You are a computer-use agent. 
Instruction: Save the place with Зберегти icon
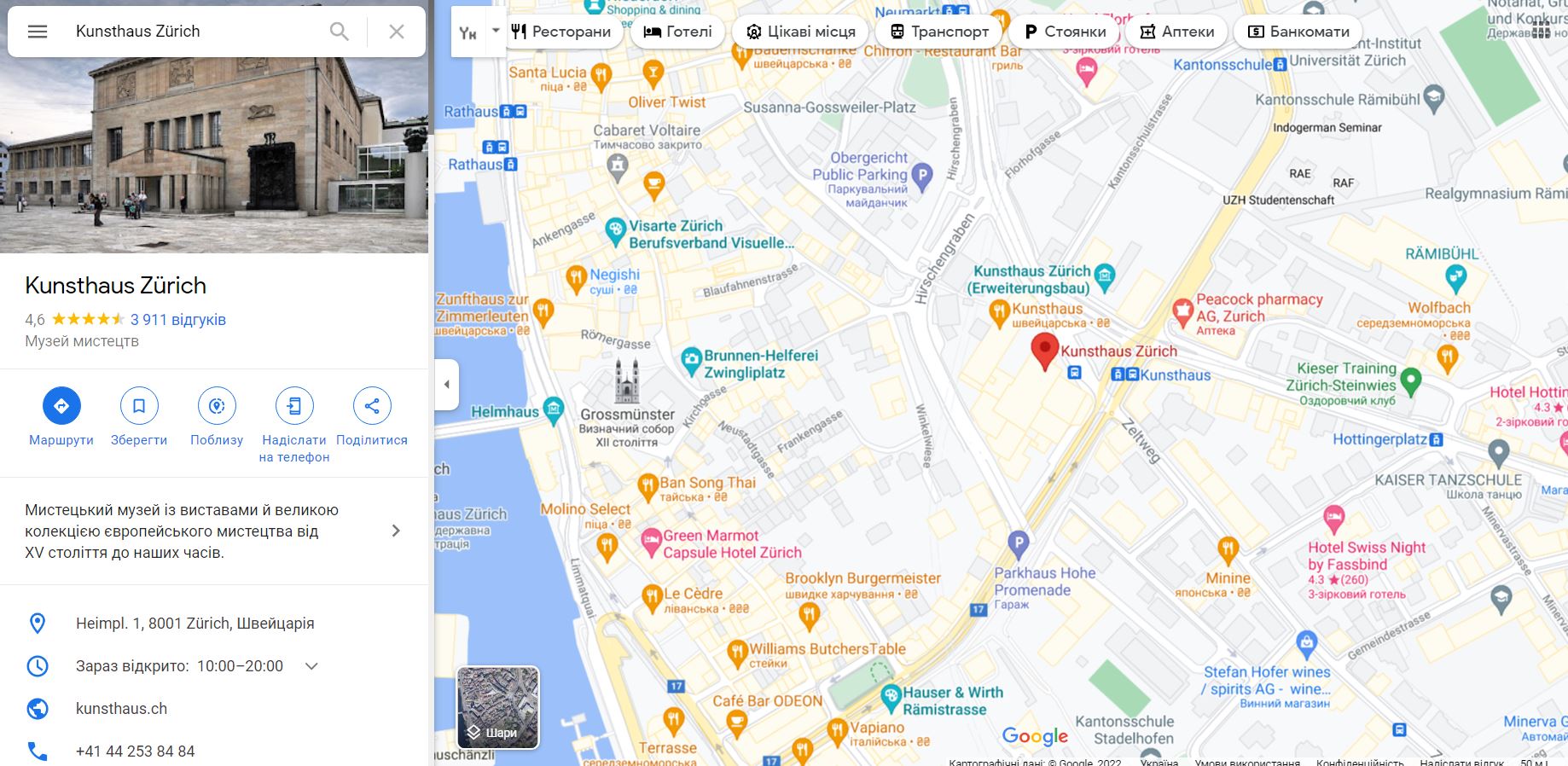click(x=139, y=406)
